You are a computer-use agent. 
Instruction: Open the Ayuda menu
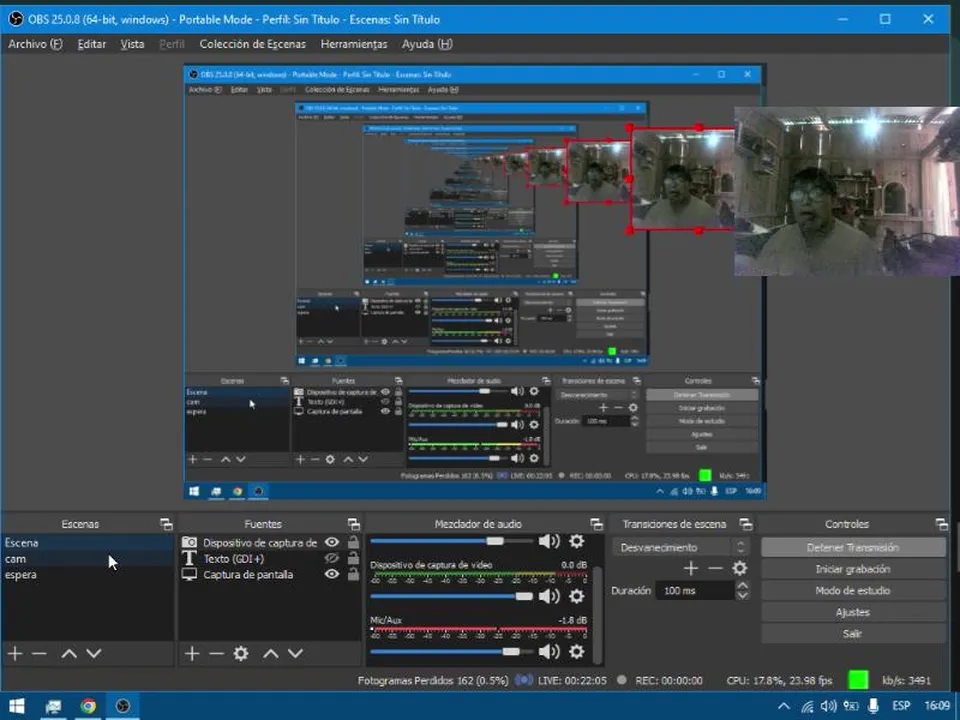coord(427,44)
